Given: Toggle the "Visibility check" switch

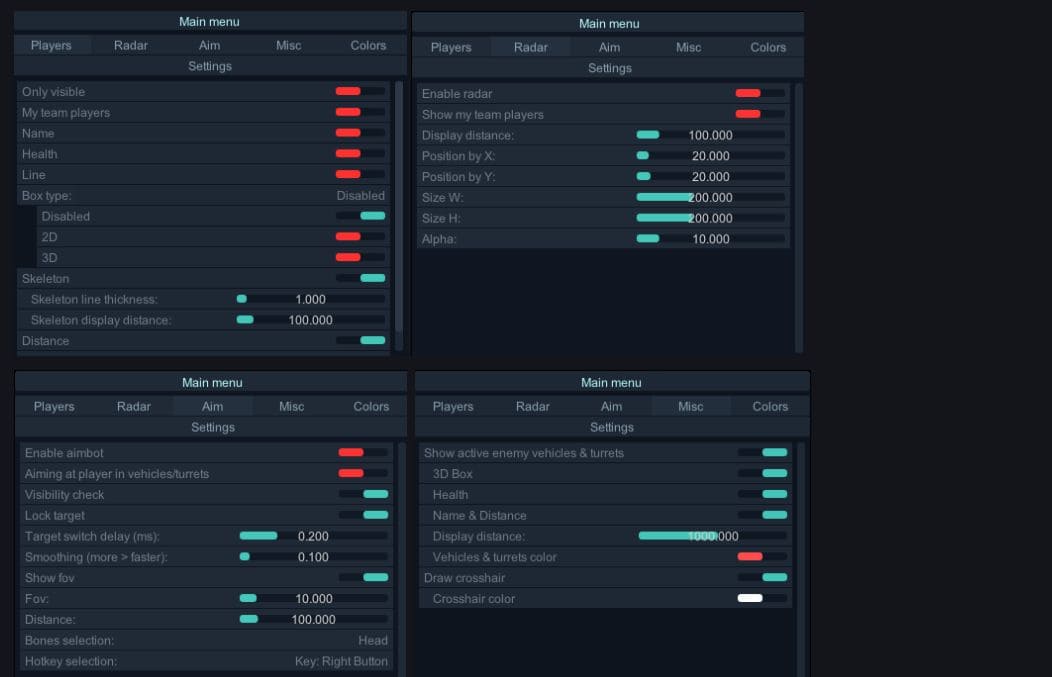Looking at the screenshot, I should coord(363,495).
